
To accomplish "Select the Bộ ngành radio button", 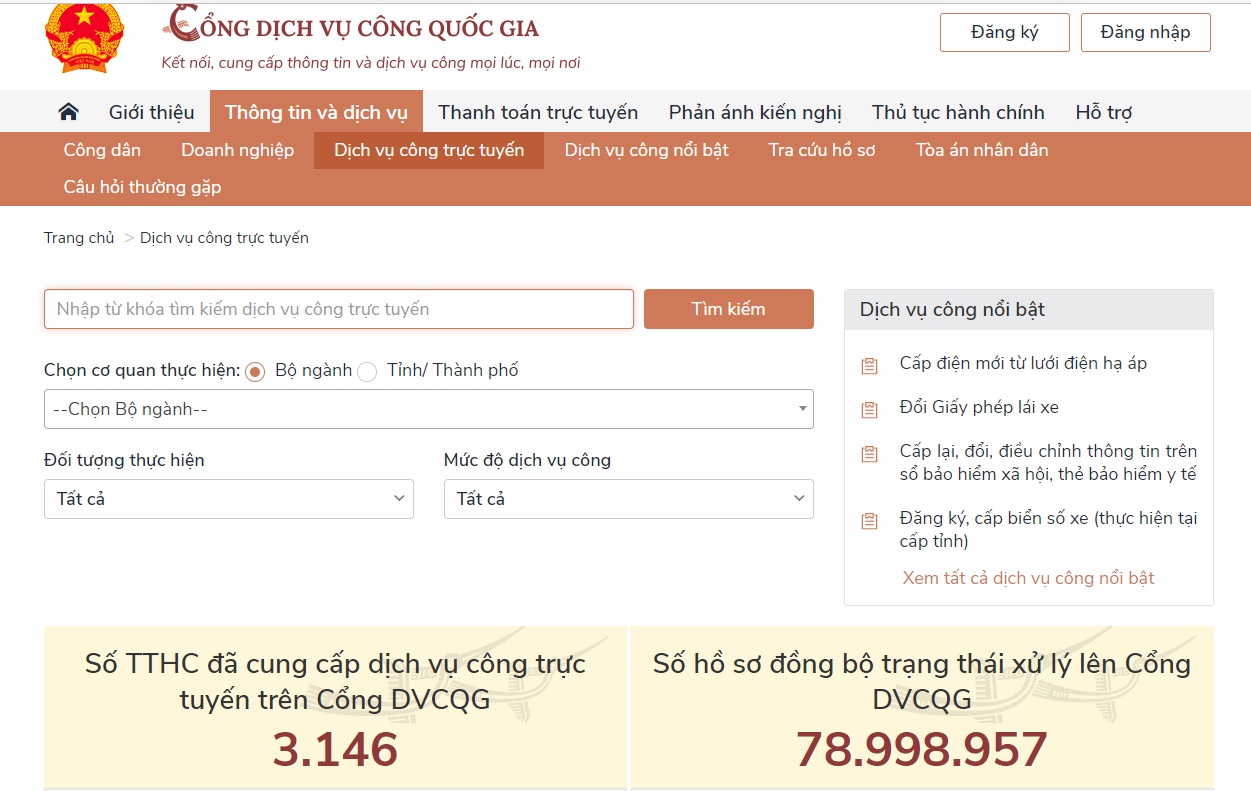I will click(255, 372).
